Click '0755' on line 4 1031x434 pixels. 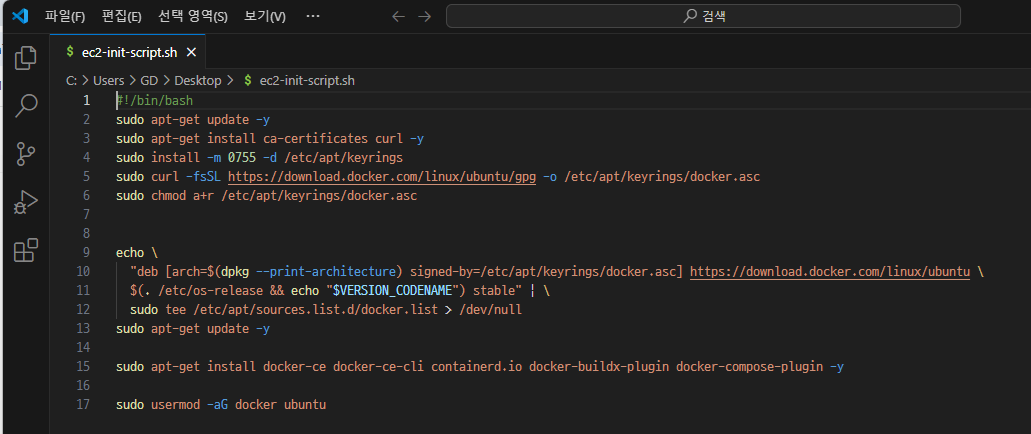tap(242, 158)
